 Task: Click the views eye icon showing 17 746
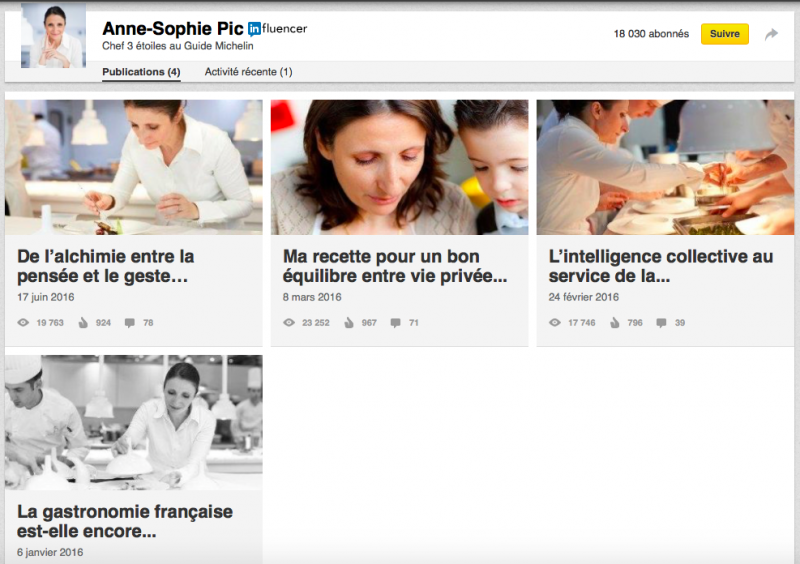pyautogui.click(x=555, y=323)
